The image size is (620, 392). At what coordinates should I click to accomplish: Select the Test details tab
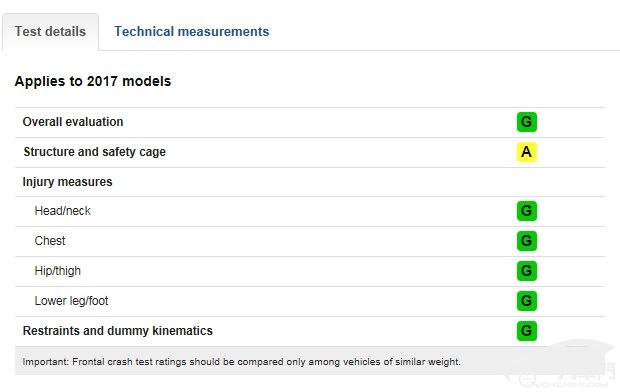coord(50,32)
